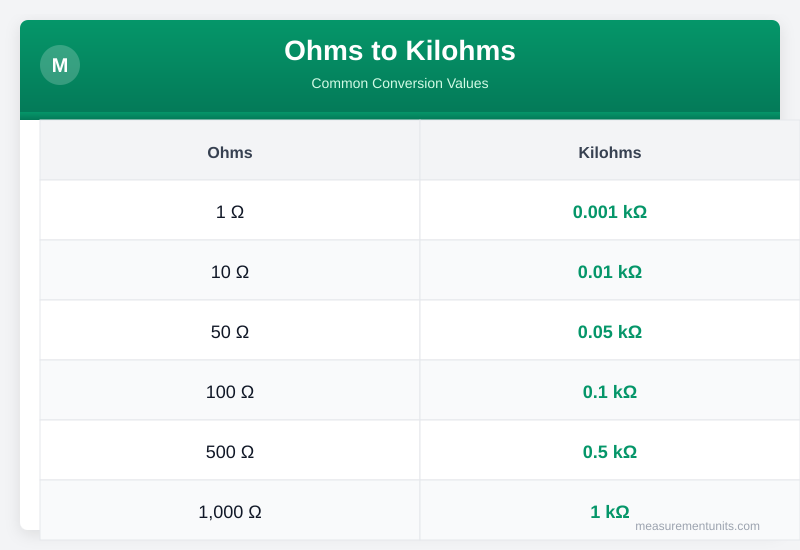Click the 'Kilohms' column header

[610, 150]
